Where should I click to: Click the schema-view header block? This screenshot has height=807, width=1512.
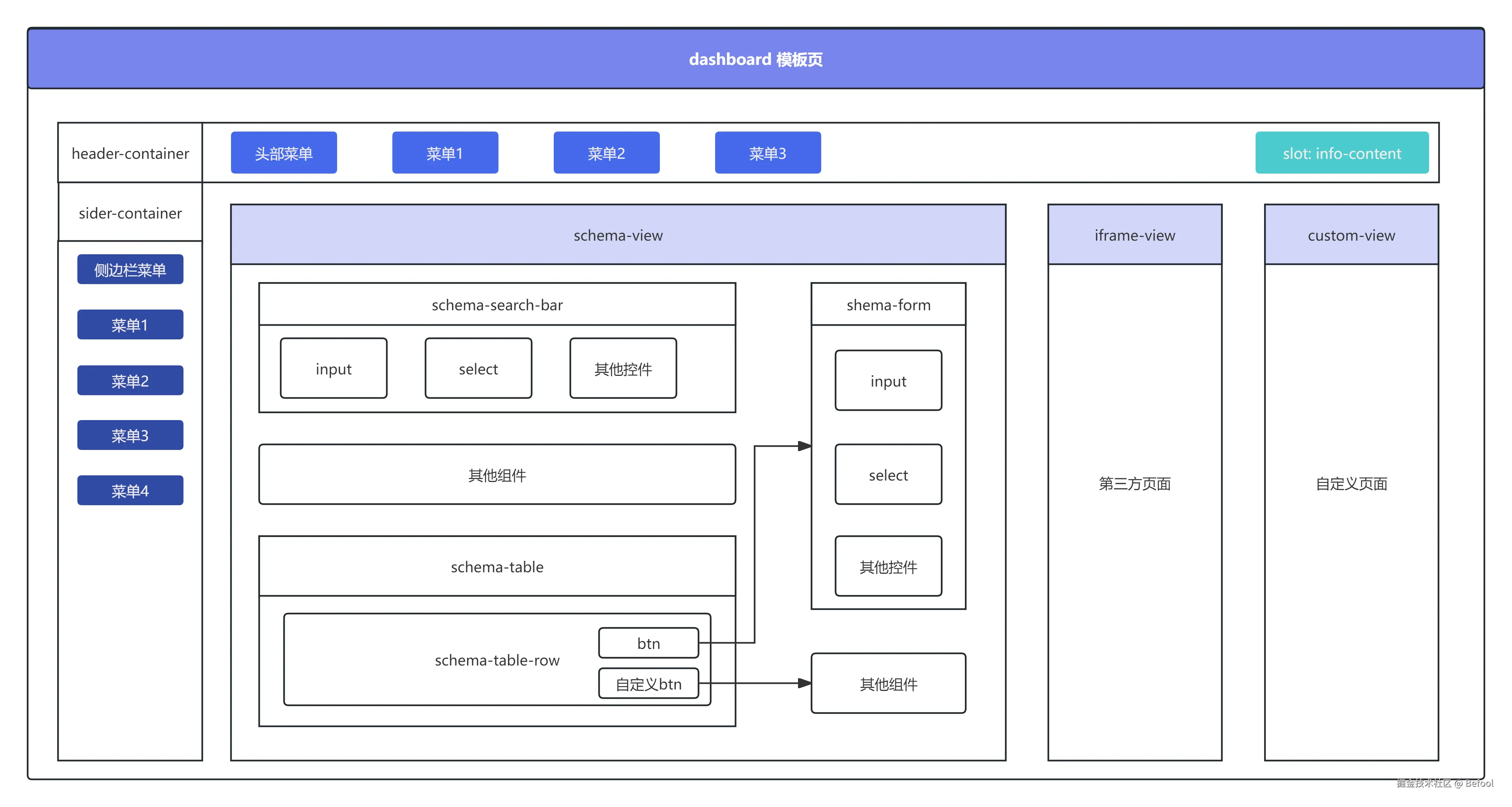pos(618,235)
